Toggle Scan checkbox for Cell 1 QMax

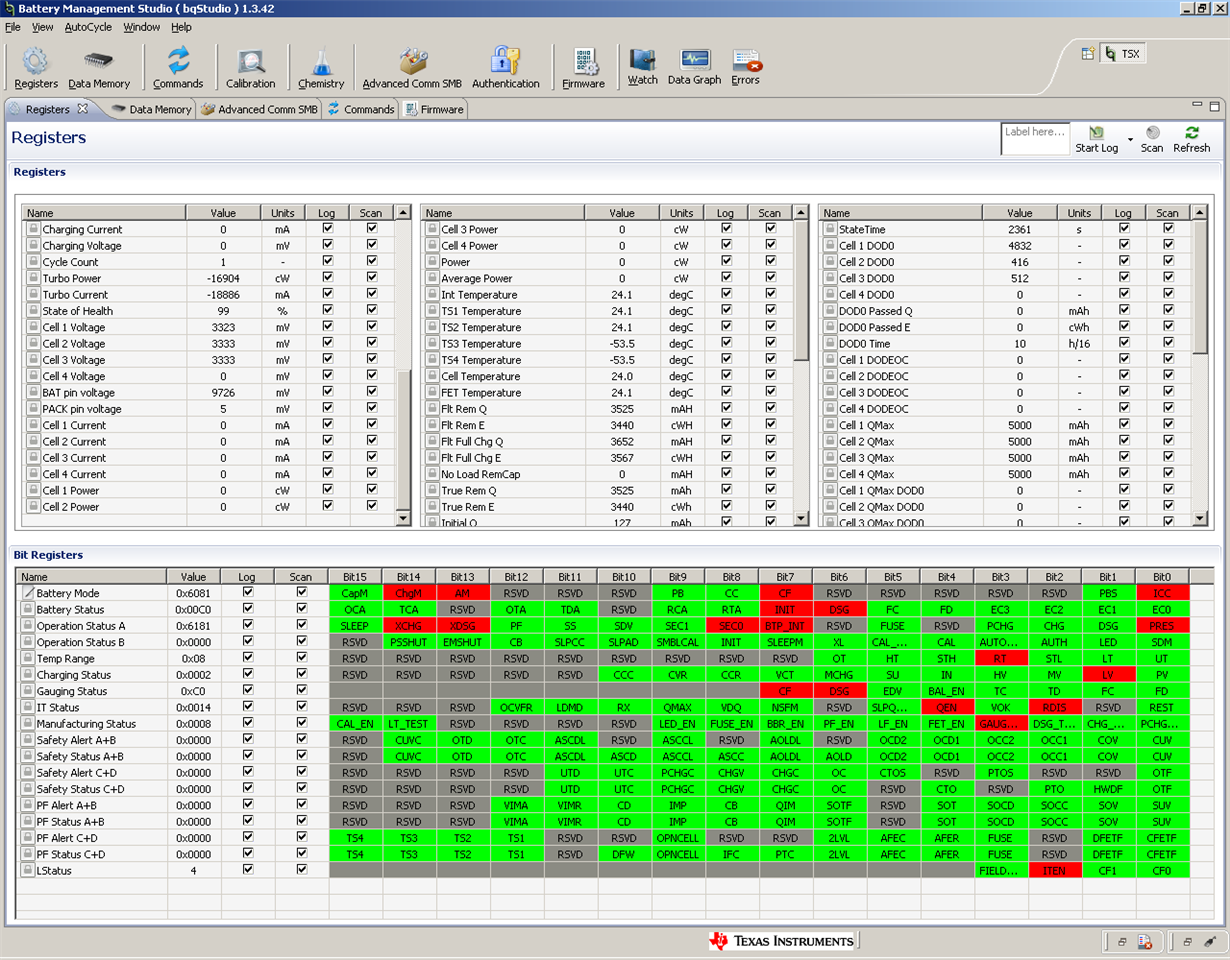click(1168, 424)
